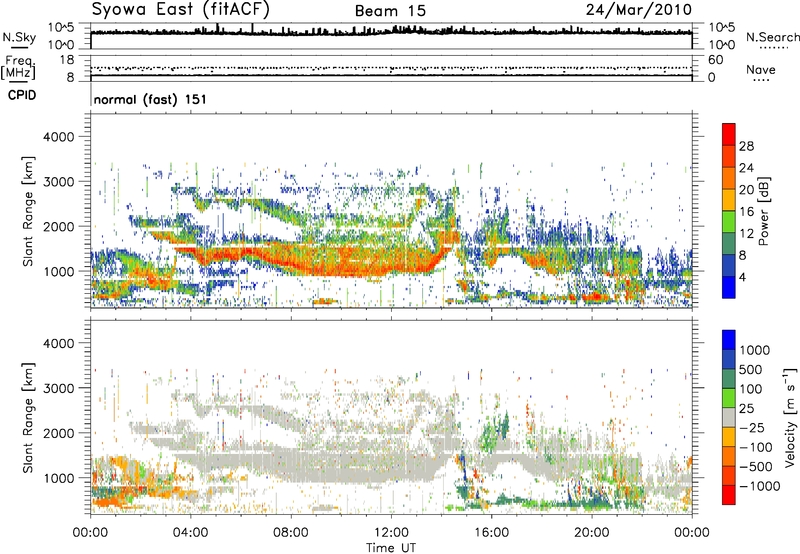This screenshot has height=554, width=800.
Task: Click the 'Freq. [MHz]' axis label
Action: coord(18,67)
